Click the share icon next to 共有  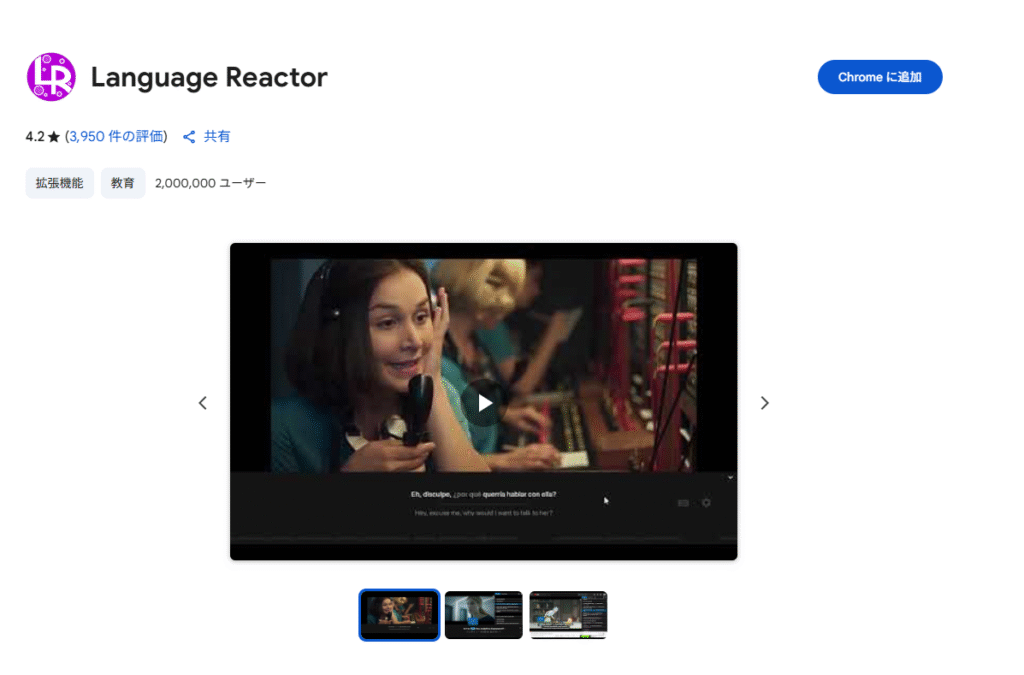pyautogui.click(x=189, y=137)
